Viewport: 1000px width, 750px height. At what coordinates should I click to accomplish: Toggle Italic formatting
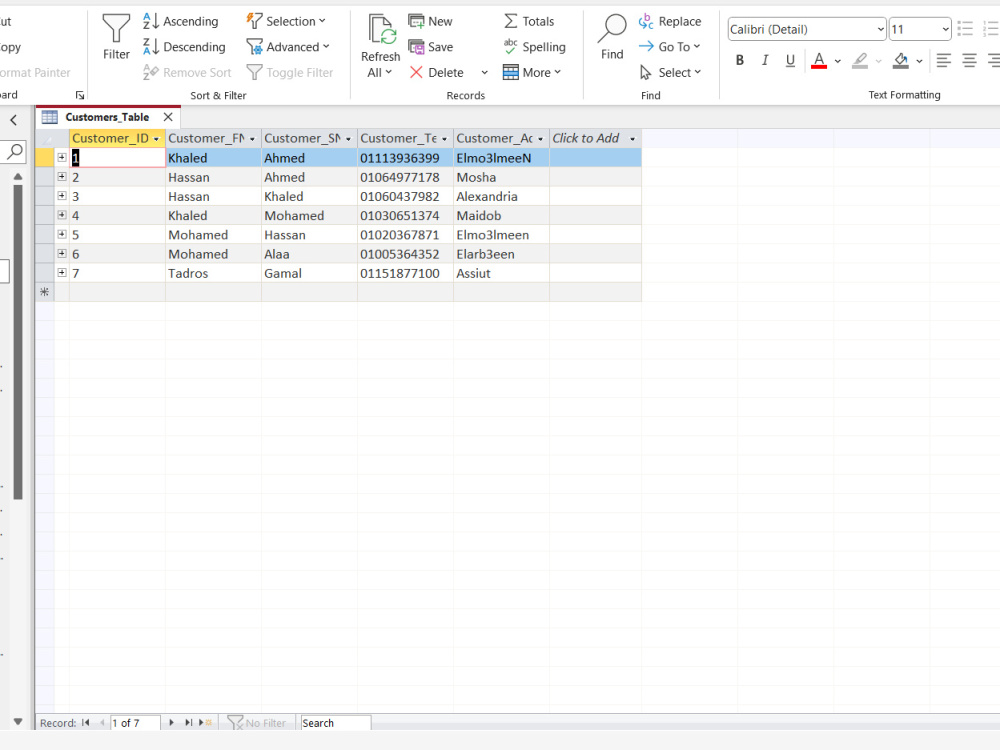point(765,60)
